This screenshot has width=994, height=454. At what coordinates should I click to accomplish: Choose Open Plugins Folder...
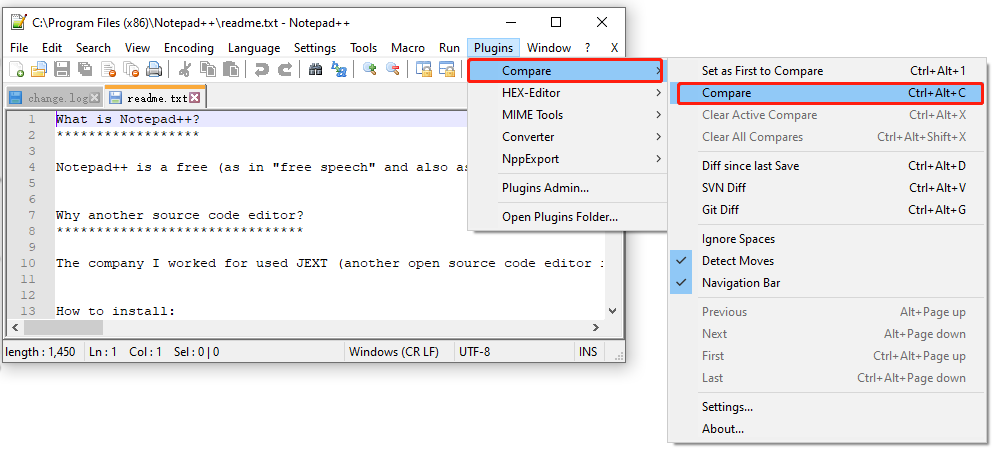click(x=567, y=217)
